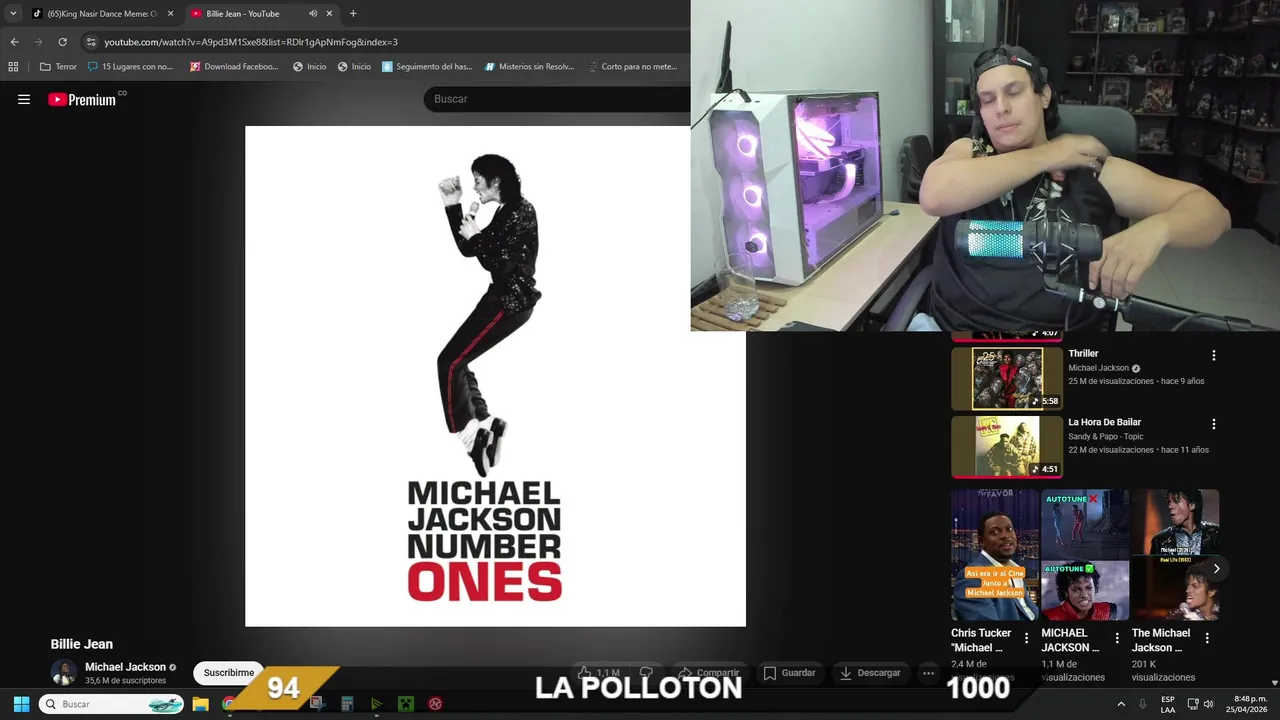
Task: Open the YouTube hamburger guide menu
Action: click(24, 99)
